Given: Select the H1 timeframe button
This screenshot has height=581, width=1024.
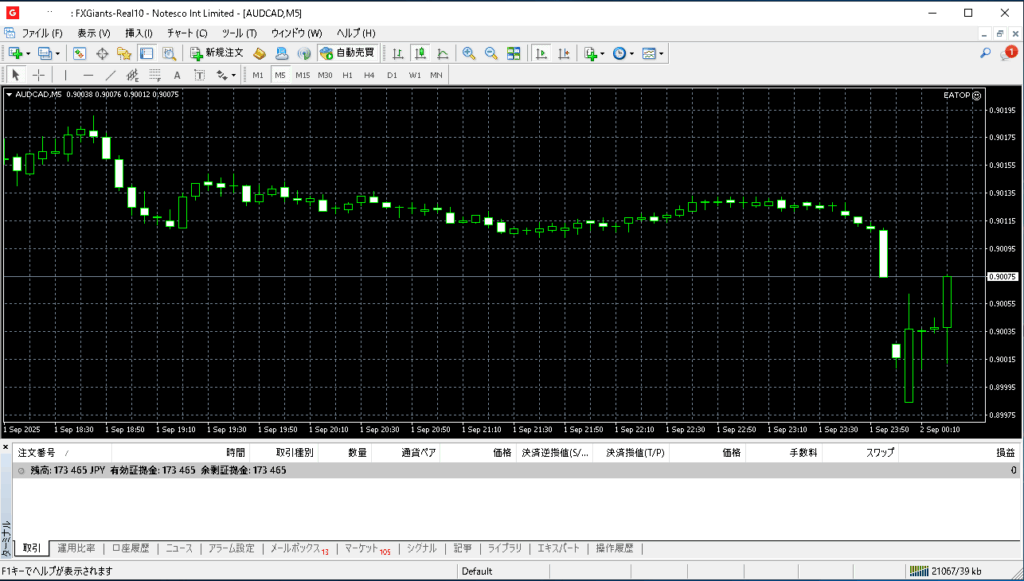Looking at the screenshot, I should click(347, 75).
